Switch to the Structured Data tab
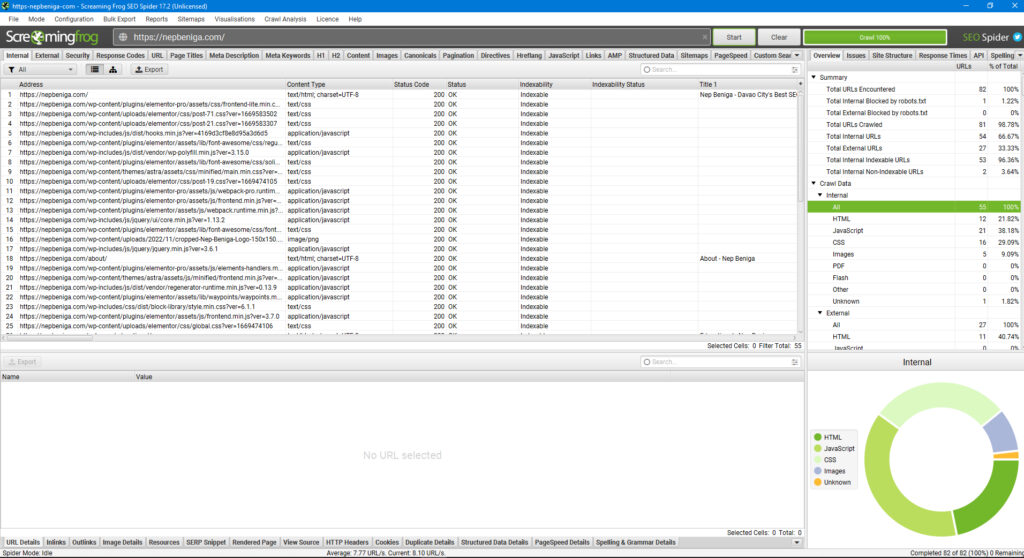 651,56
